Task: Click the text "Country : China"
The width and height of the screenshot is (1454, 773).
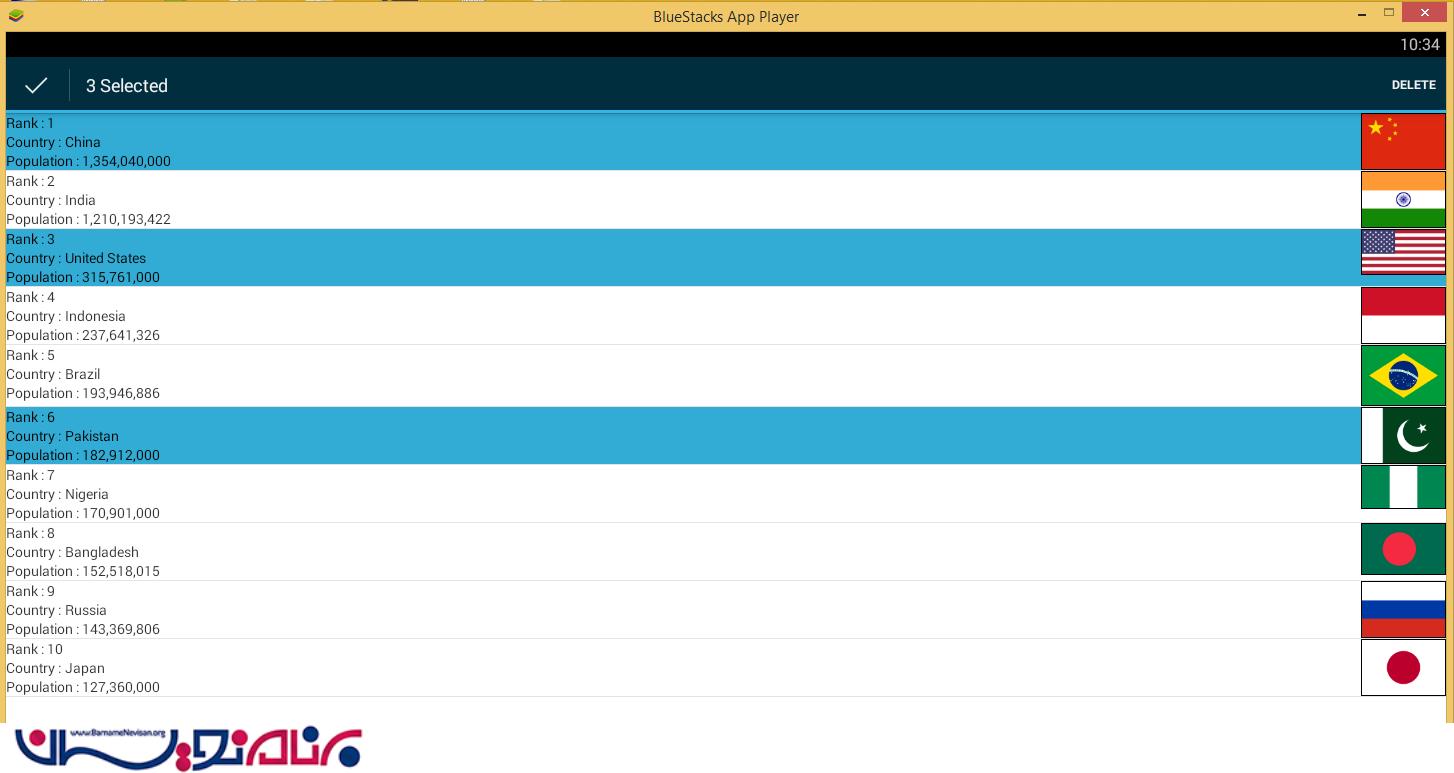Action: click(53, 142)
